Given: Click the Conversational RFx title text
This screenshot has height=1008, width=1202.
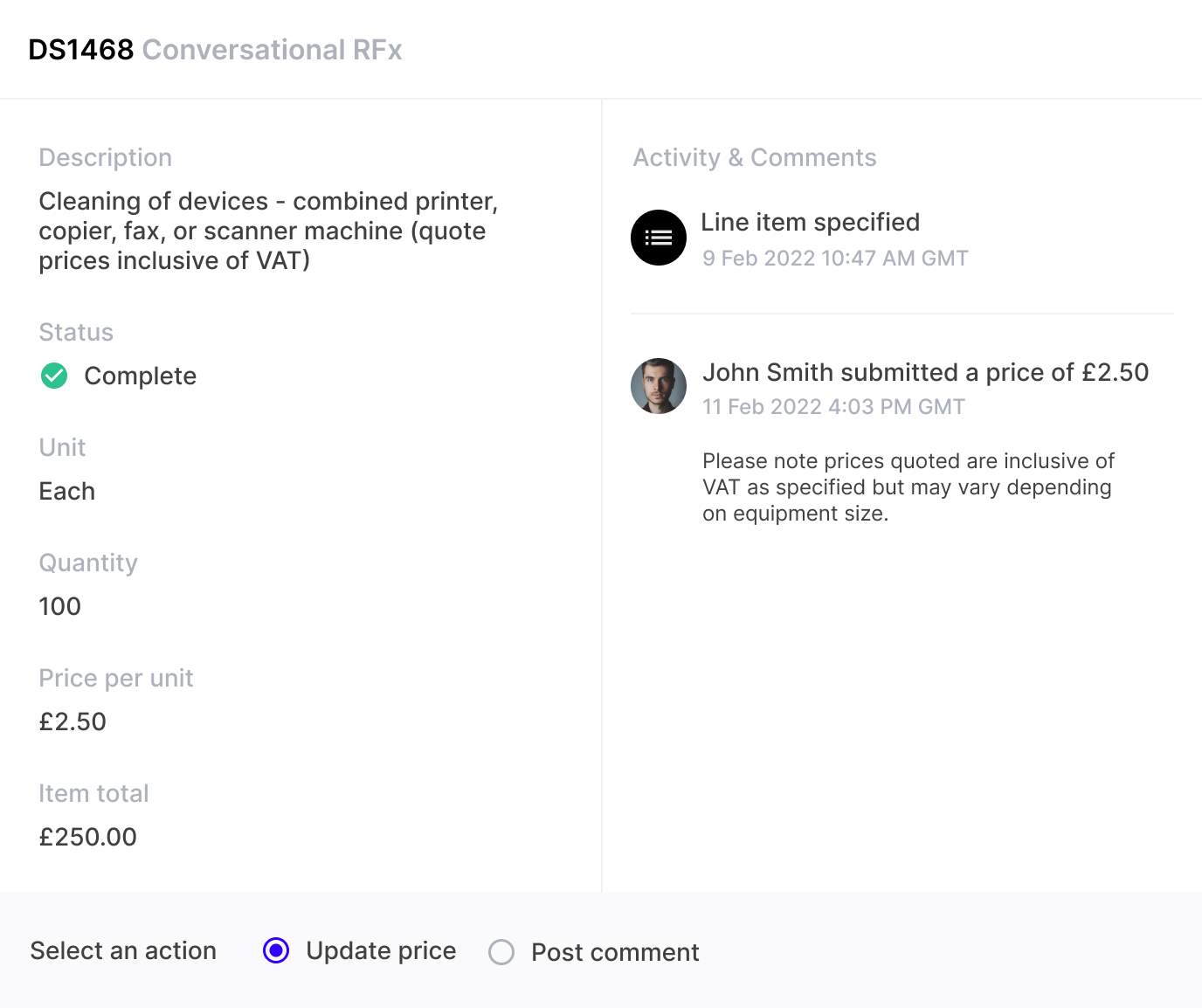Looking at the screenshot, I should coord(272,50).
